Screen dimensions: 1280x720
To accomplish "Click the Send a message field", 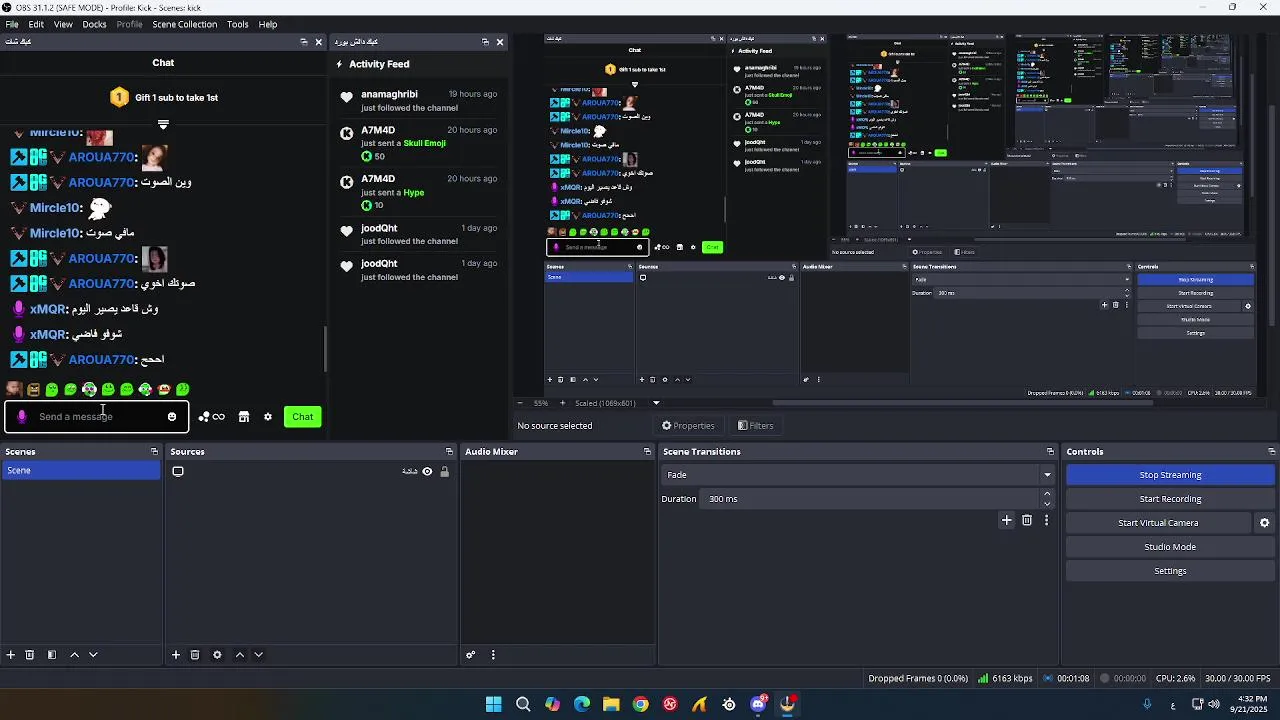I will tap(96, 417).
